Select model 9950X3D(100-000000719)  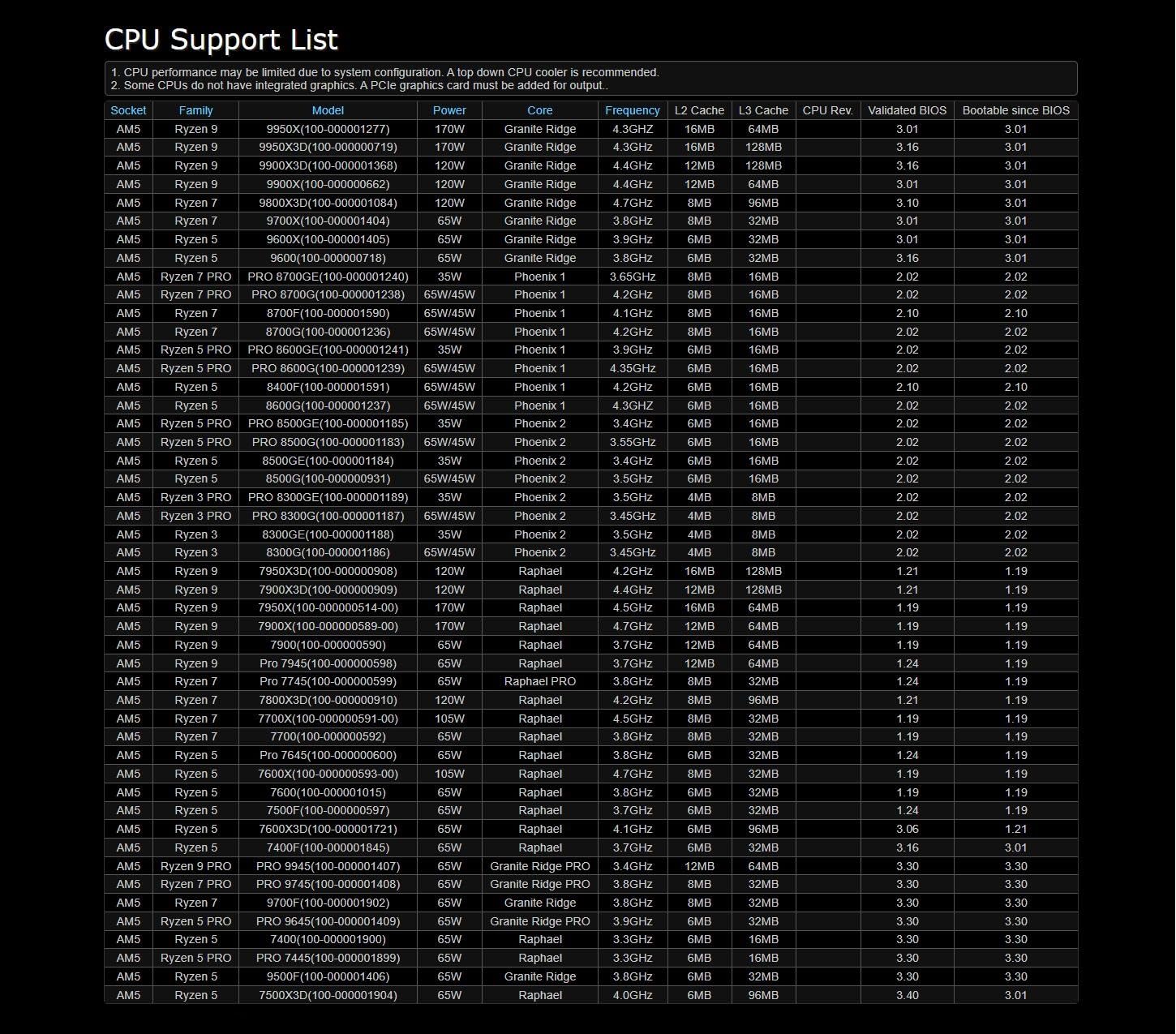[x=328, y=147]
